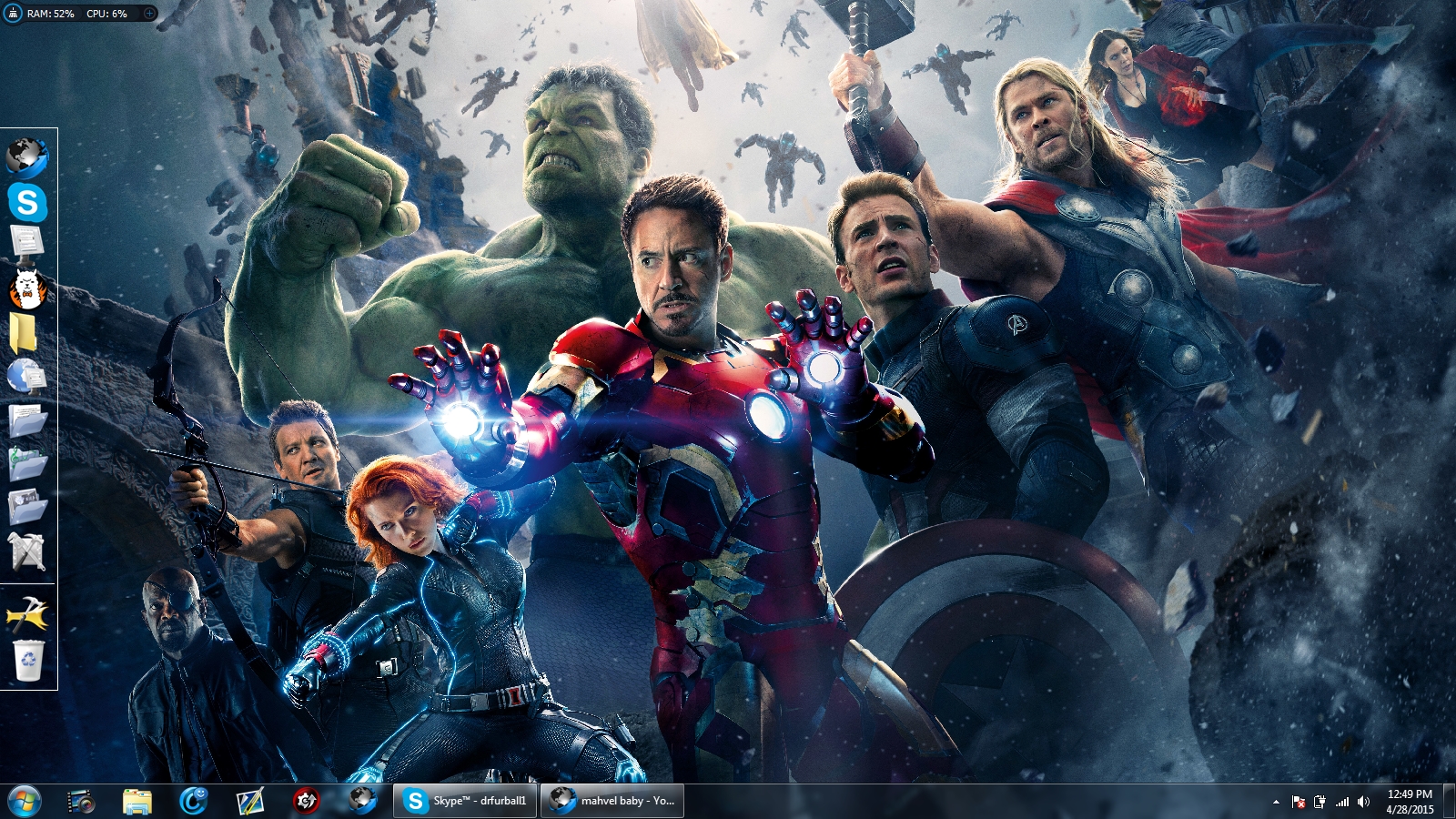Click the 'RAM: 52%' readout
1456x819 pixels.
pos(51,14)
